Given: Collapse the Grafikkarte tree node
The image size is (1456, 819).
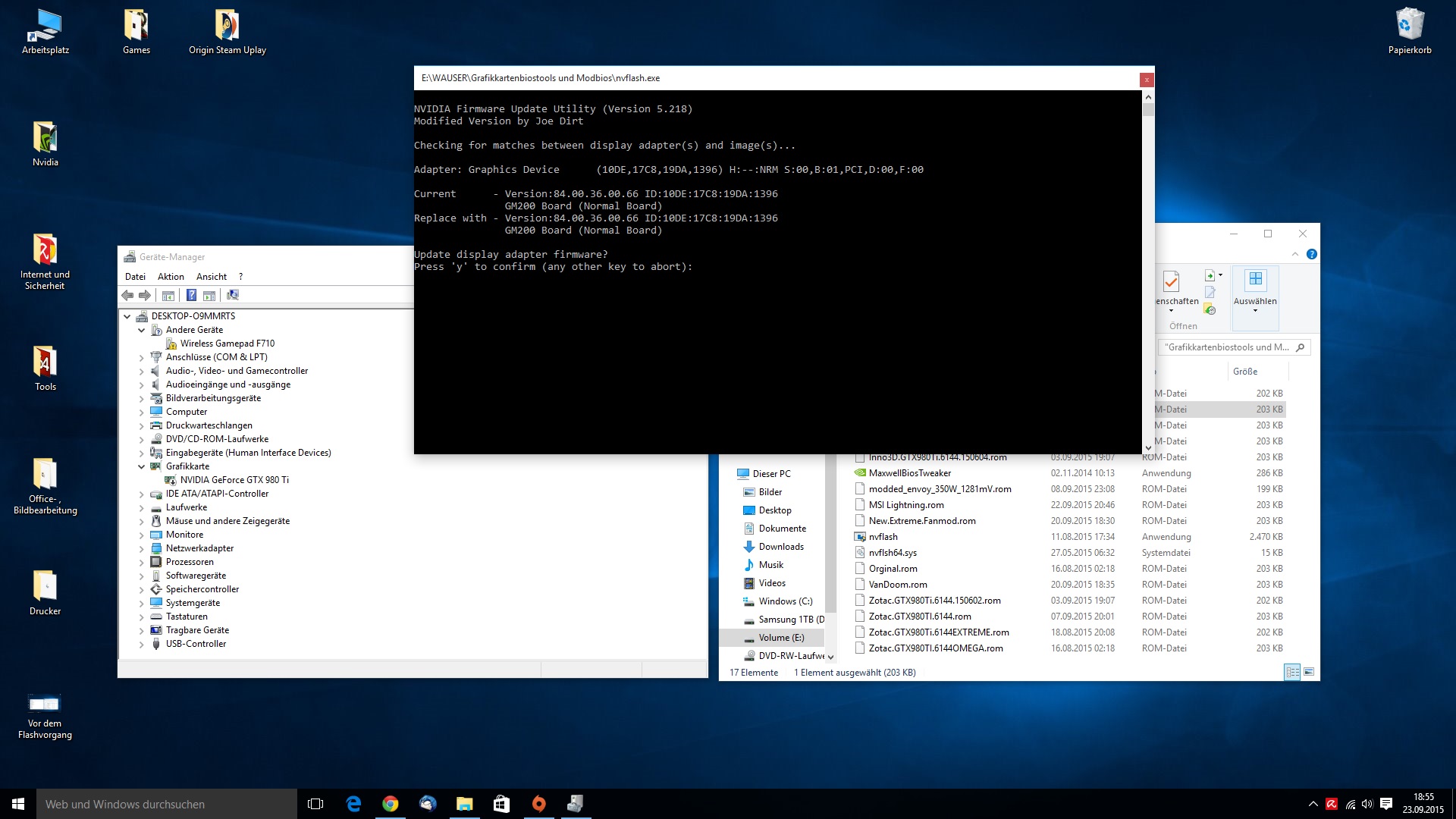Looking at the screenshot, I should pos(141,466).
